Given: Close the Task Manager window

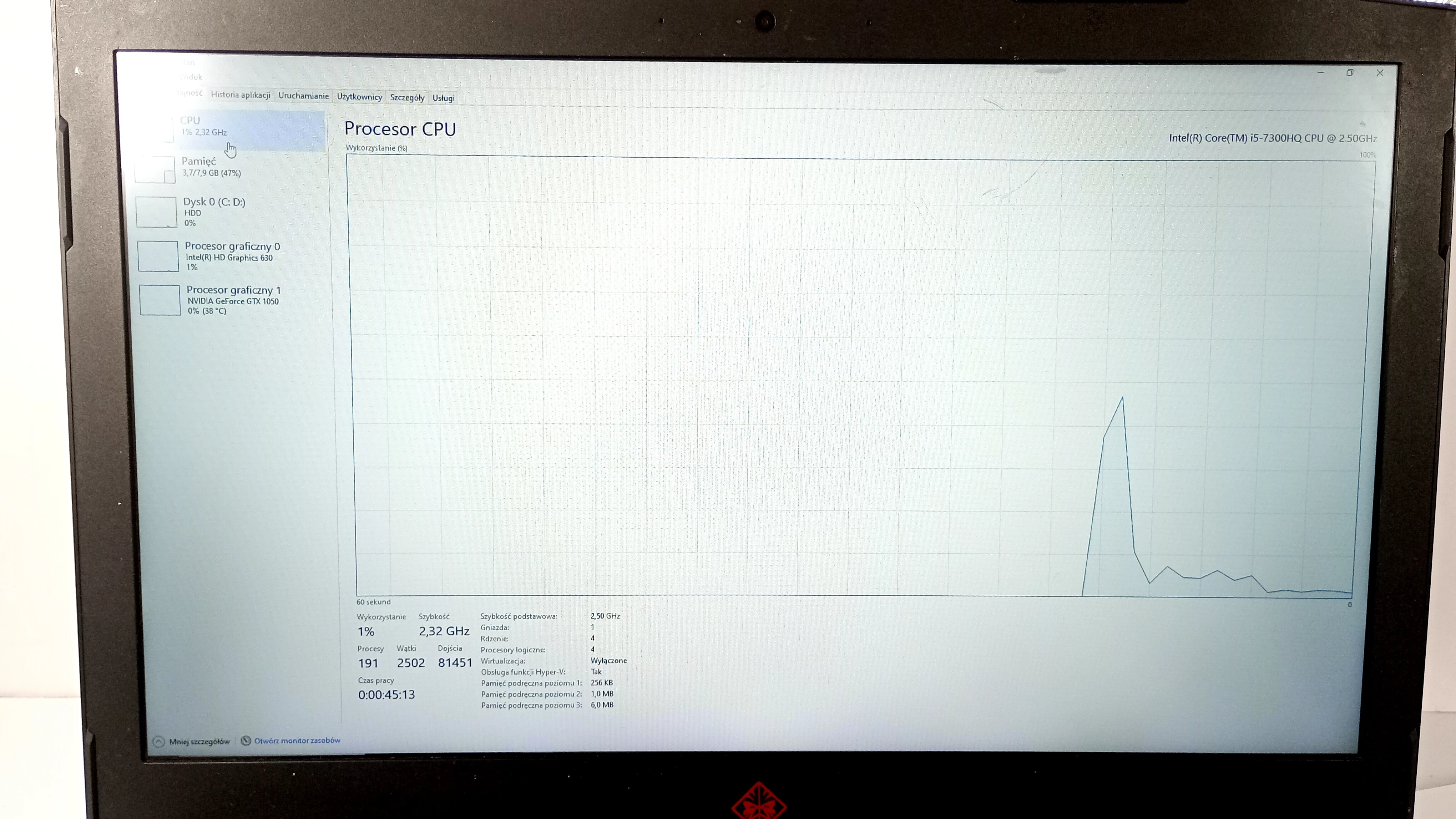Looking at the screenshot, I should coord(1380,73).
